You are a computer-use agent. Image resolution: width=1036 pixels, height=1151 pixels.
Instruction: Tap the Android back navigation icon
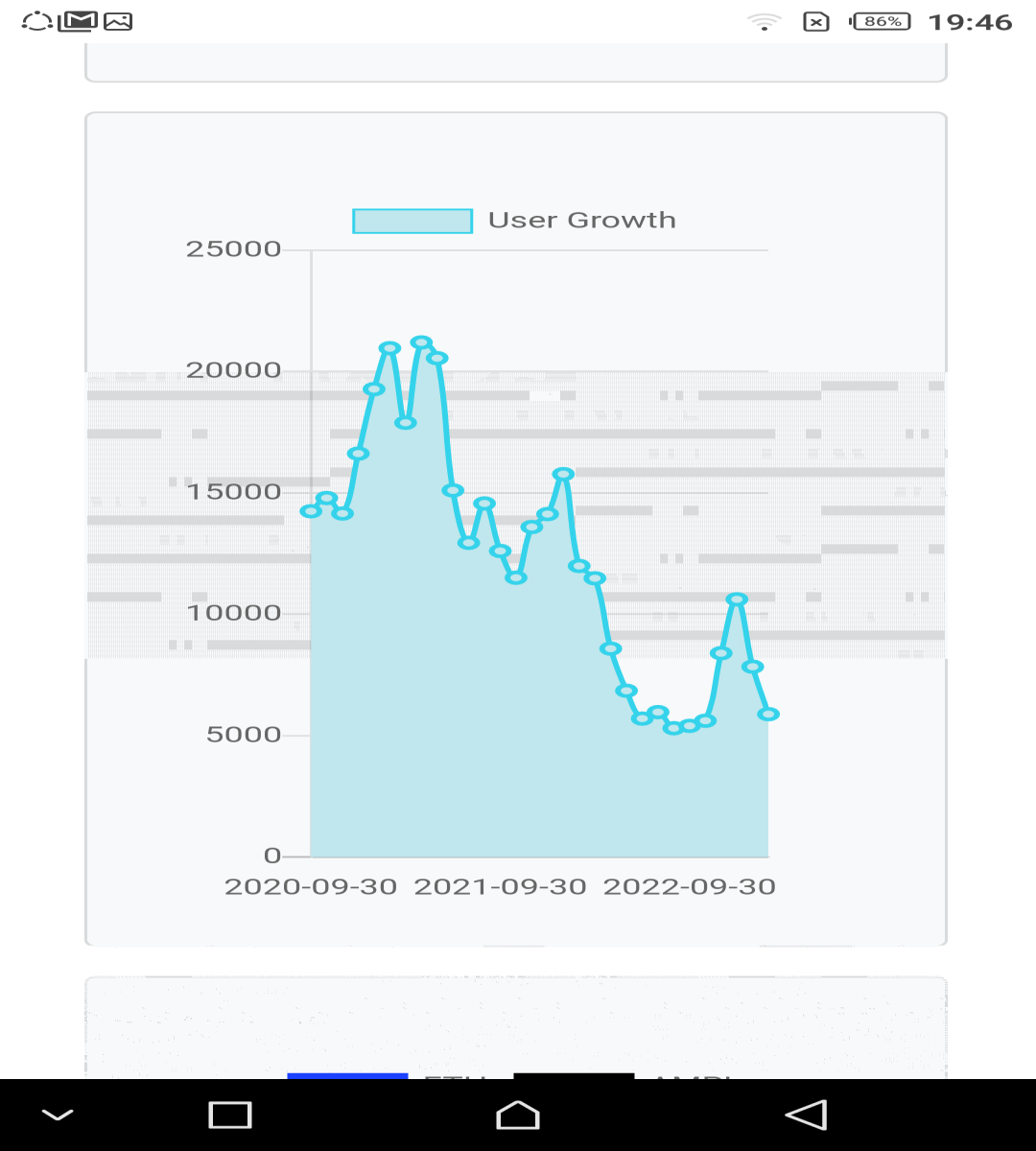click(x=806, y=1115)
